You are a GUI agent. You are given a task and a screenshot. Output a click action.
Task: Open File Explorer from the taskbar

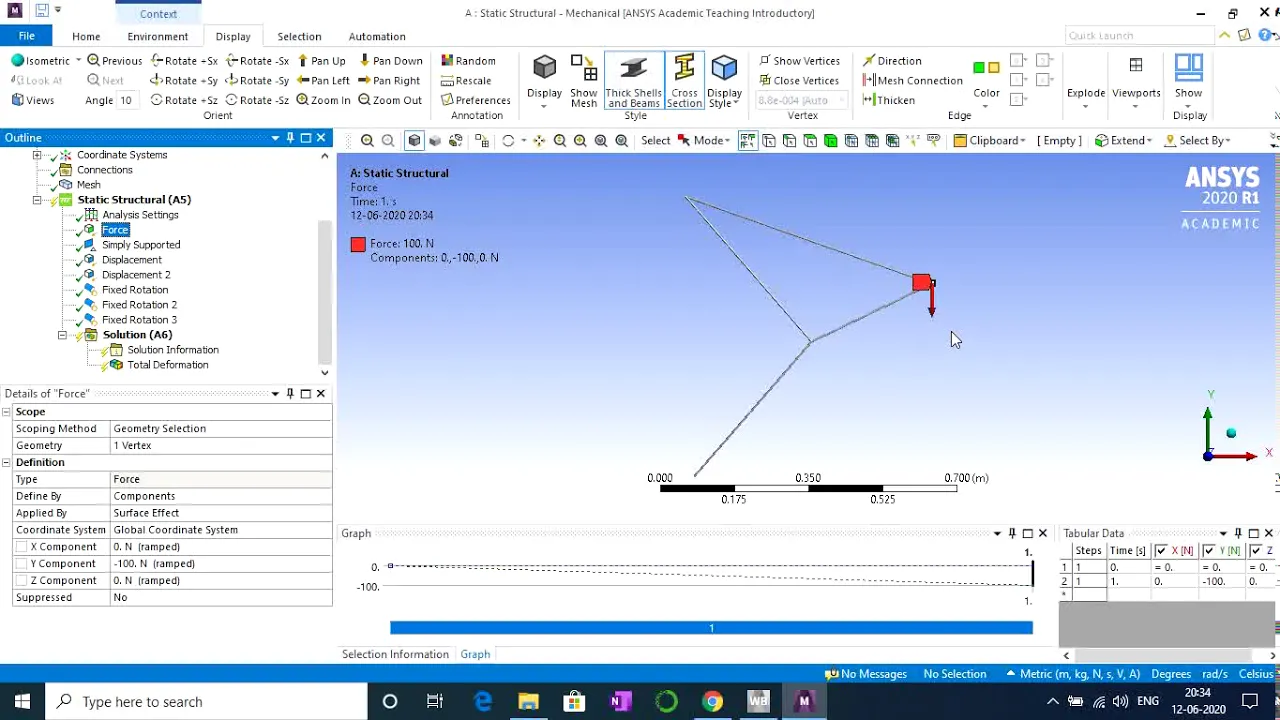pyautogui.click(x=528, y=702)
